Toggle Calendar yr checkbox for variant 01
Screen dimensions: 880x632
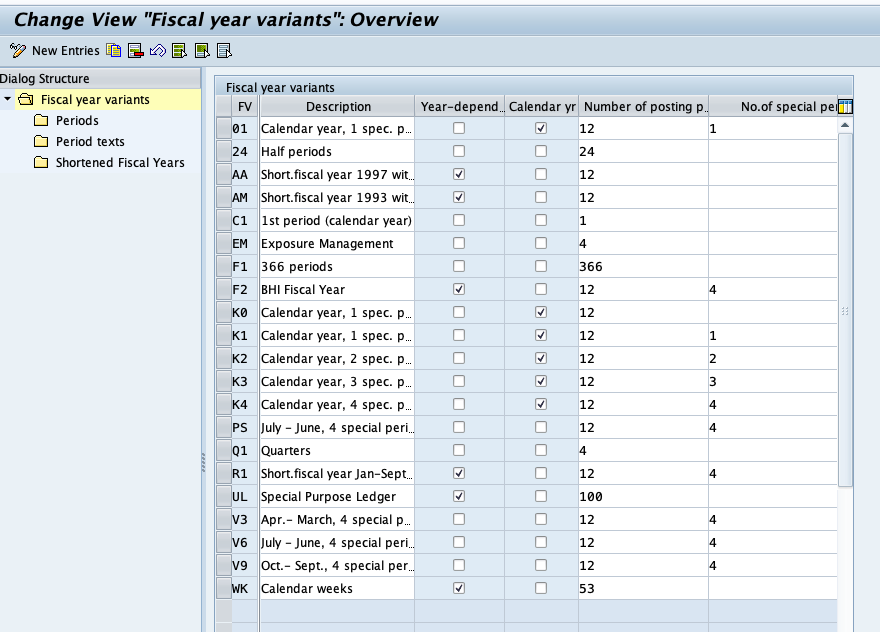pos(540,128)
